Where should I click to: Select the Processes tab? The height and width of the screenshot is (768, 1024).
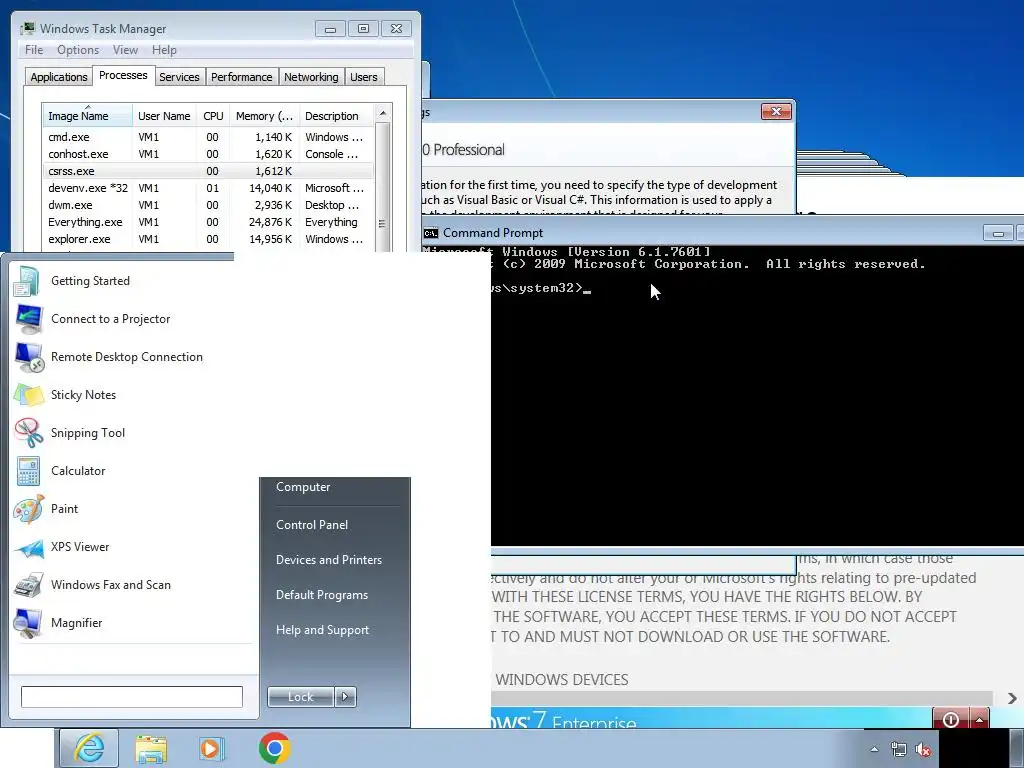click(x=123, y=76)
